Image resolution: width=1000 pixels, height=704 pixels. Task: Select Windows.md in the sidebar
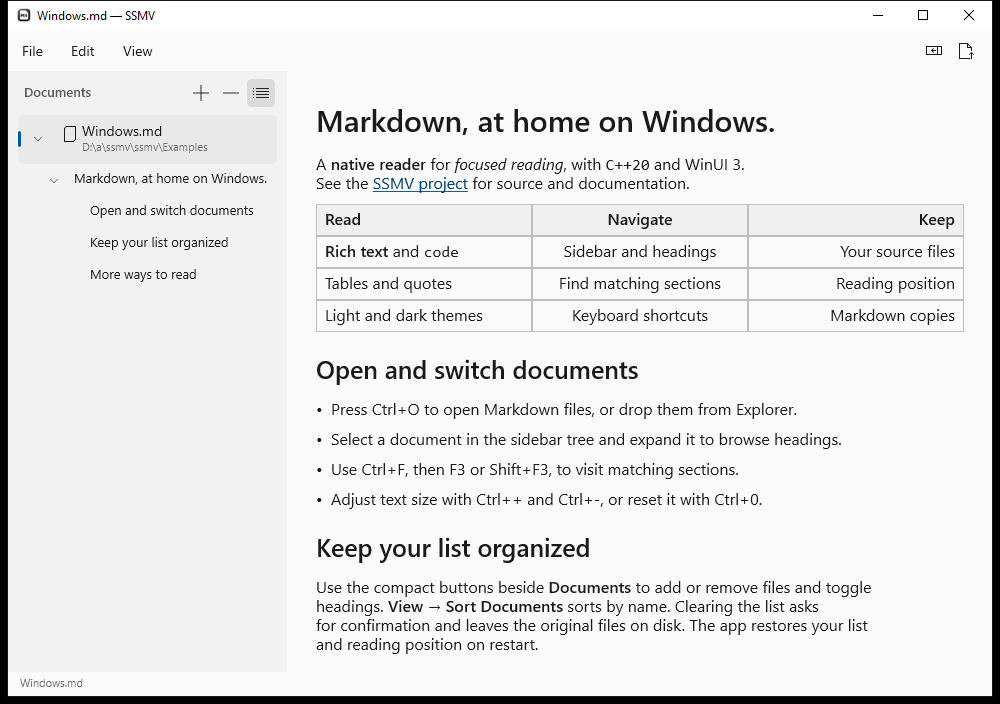pyautogui.click(x=147, y=138)
